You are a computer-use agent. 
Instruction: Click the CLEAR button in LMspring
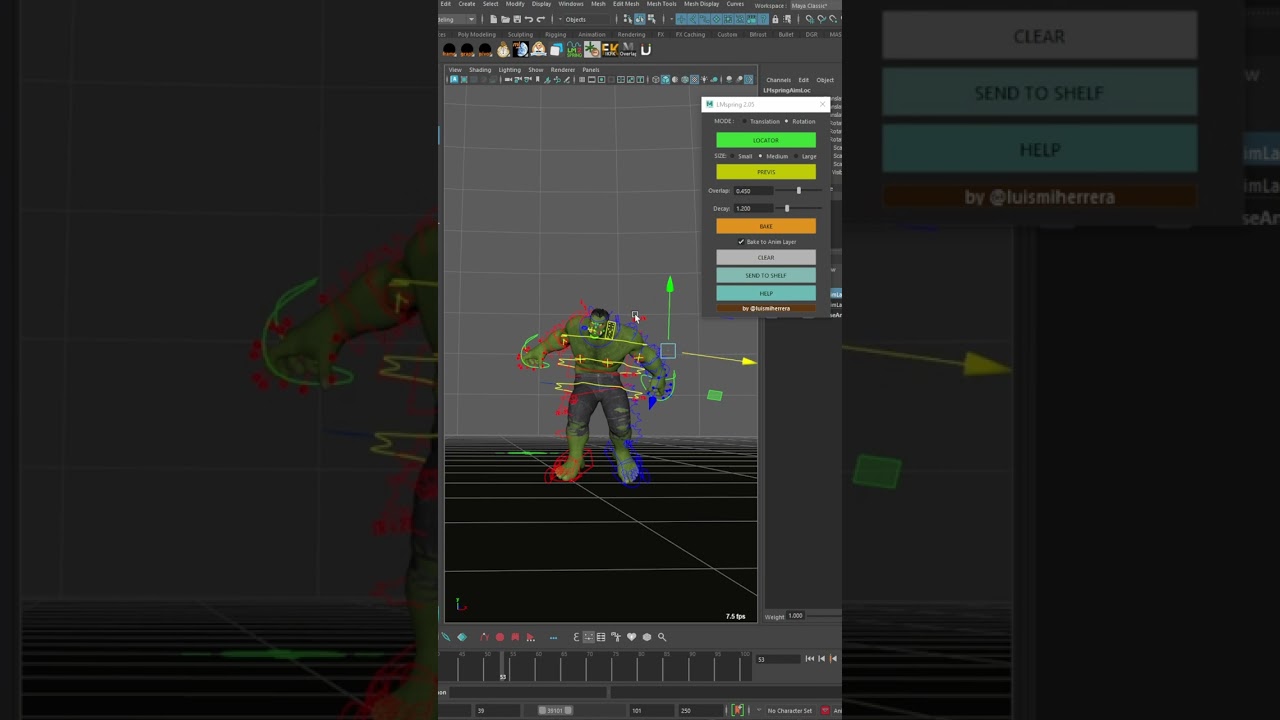(x=766, y=257)
